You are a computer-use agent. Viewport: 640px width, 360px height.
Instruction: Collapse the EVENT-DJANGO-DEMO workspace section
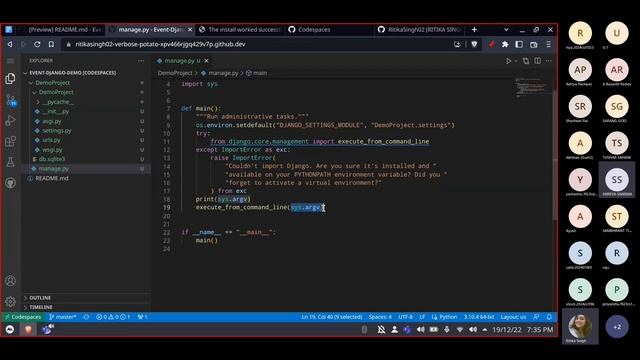pyautogui.click(x=73, y=73)
